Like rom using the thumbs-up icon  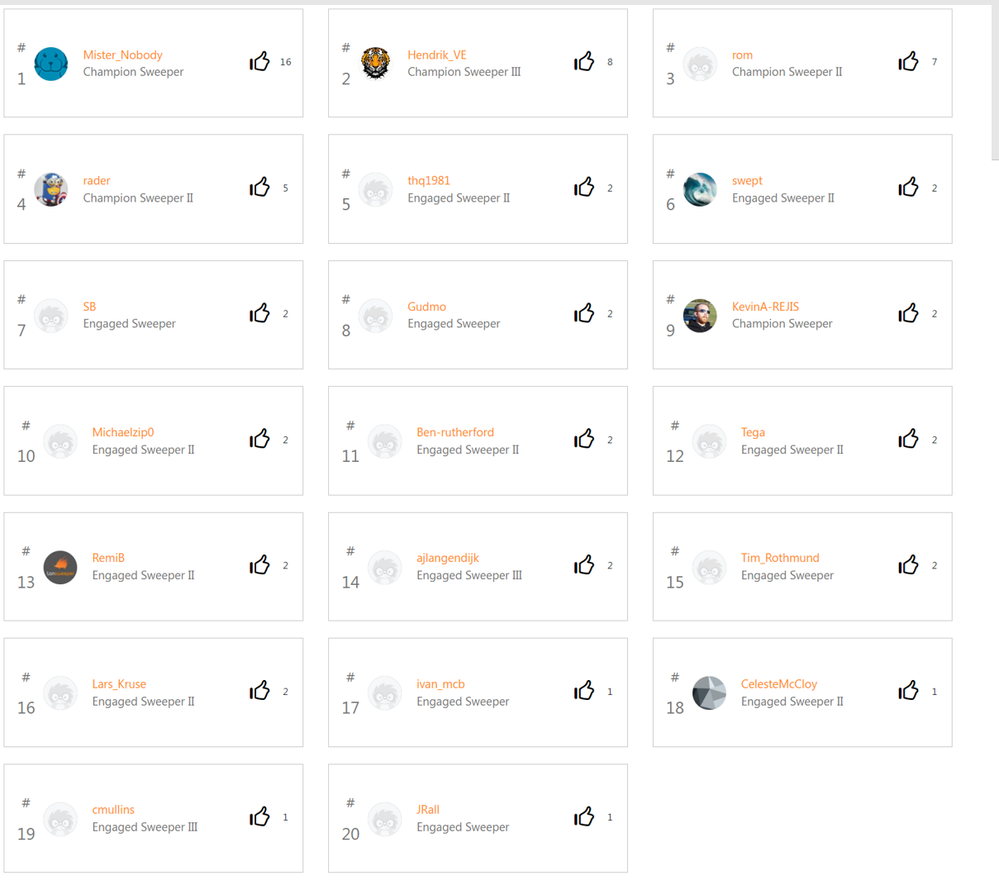click(x=908, y=62)
